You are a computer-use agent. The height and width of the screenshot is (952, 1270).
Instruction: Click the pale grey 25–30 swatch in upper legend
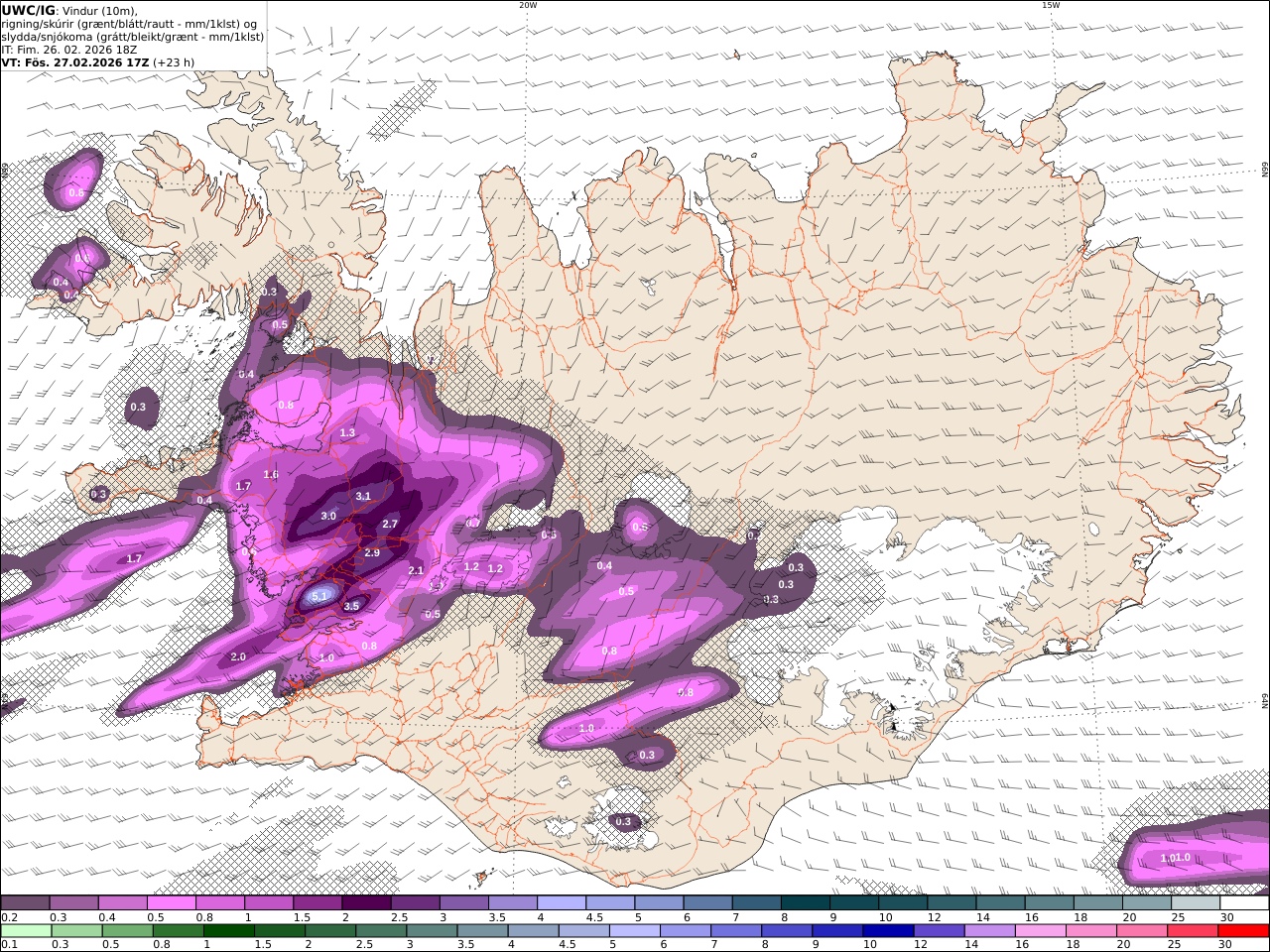pos(1197,903)
